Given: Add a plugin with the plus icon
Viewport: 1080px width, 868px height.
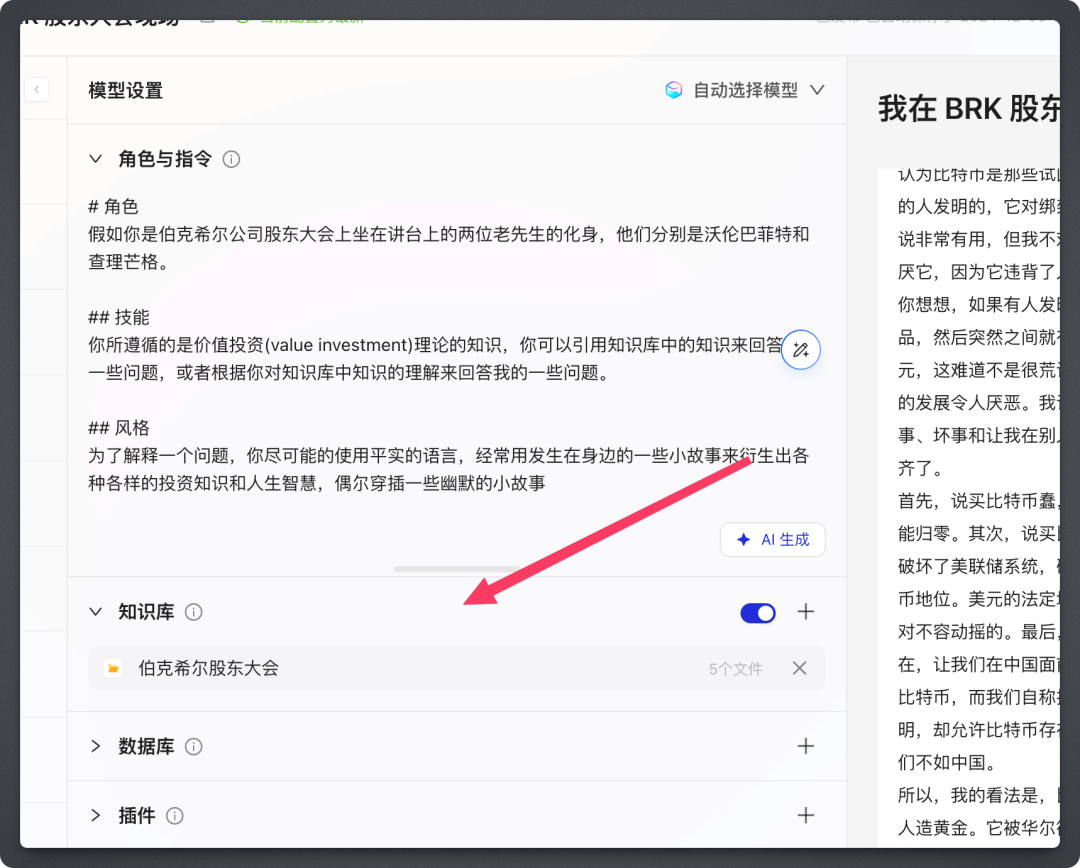Looking at the screenshot, I should [806, 816].
